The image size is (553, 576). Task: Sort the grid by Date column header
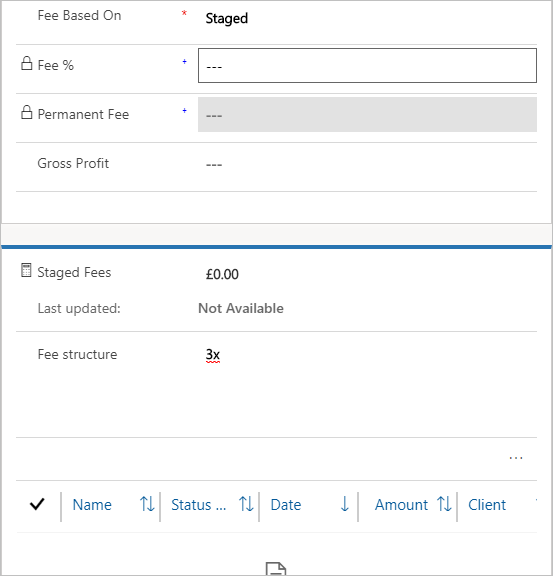coord(286,505)
